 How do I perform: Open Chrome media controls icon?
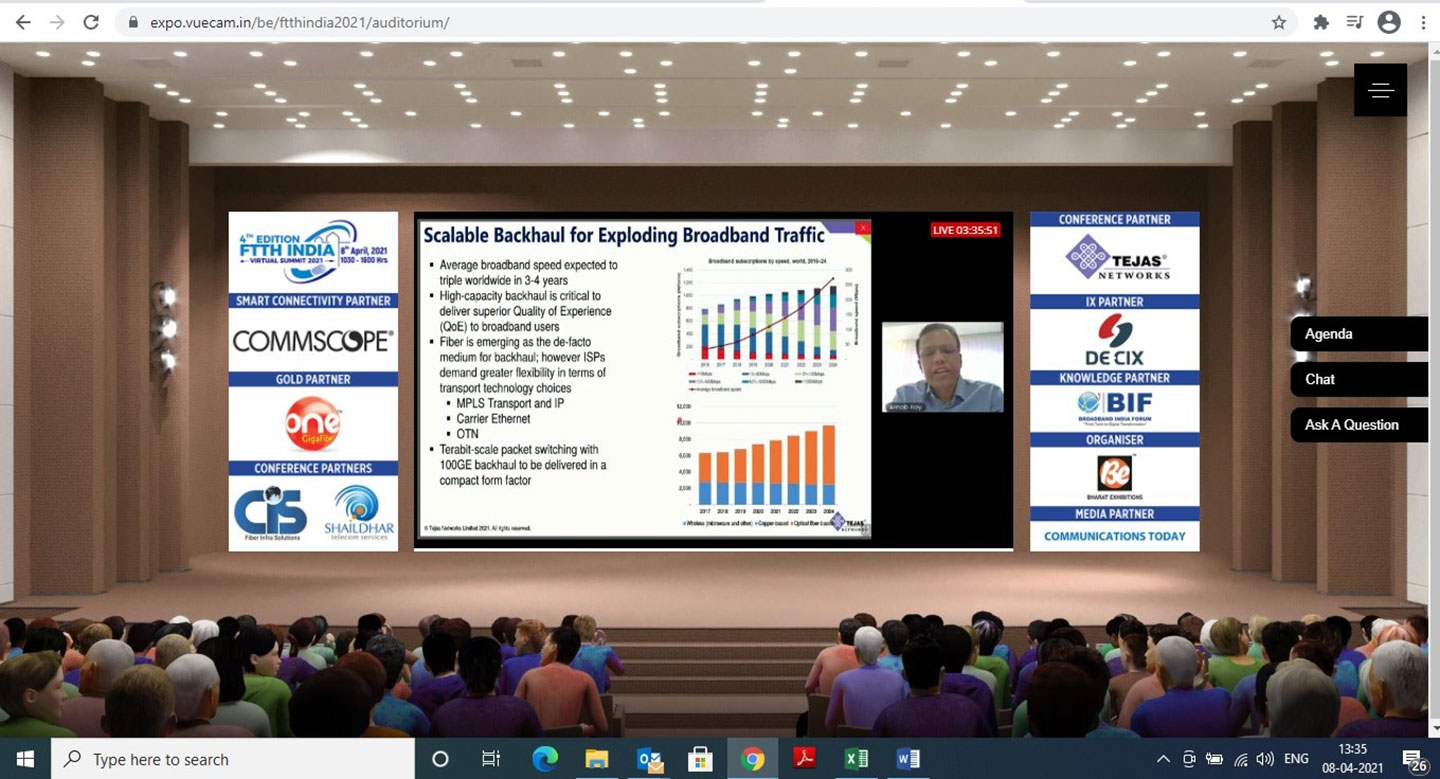point(1355,22)
